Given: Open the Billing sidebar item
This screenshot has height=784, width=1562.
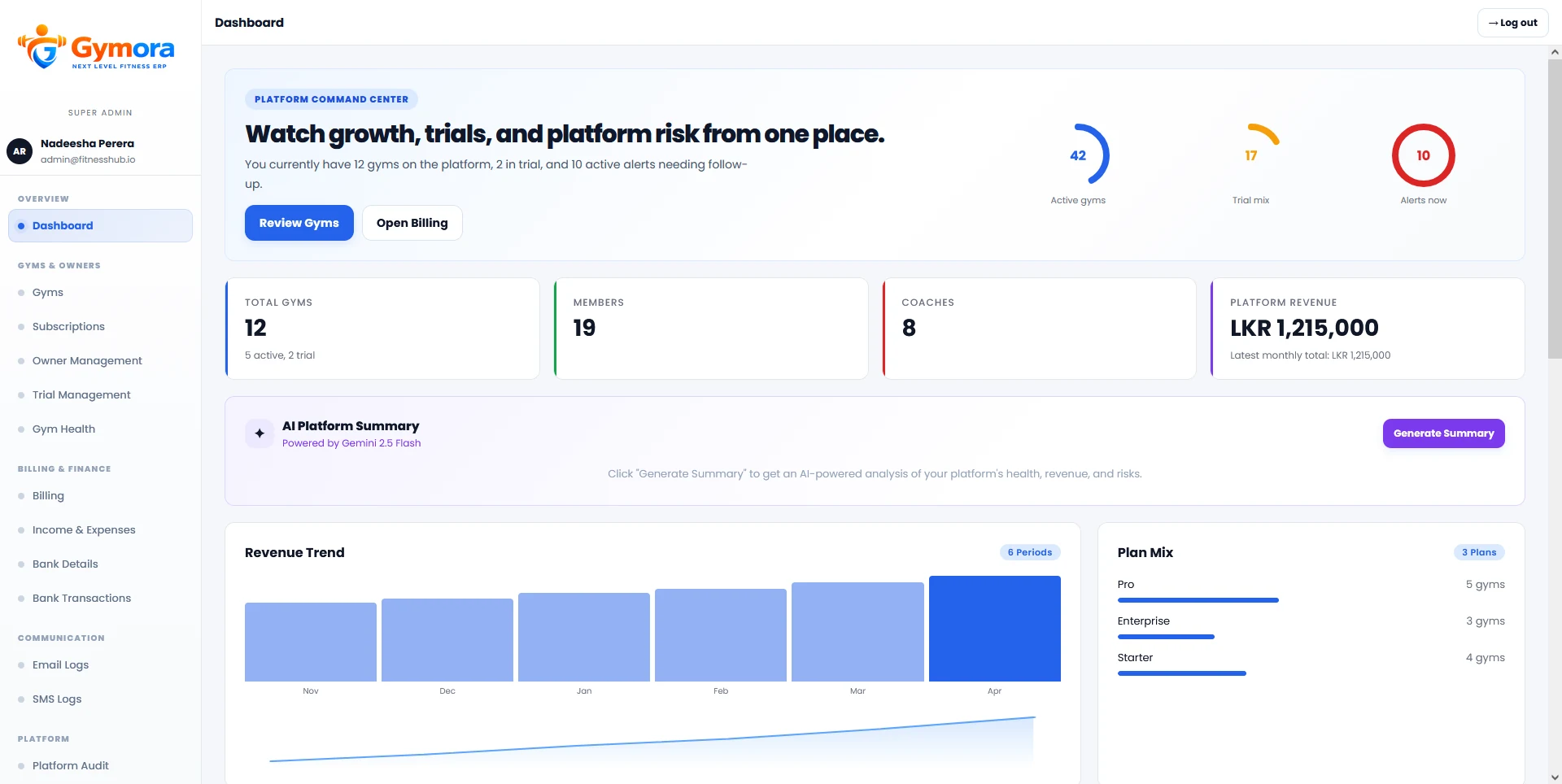Looking at the screenshot, I should click(x=100, y=495).
